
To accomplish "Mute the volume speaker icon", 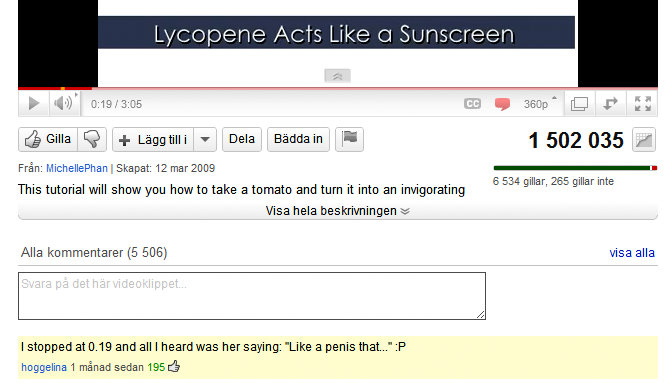I will point(63,103).
